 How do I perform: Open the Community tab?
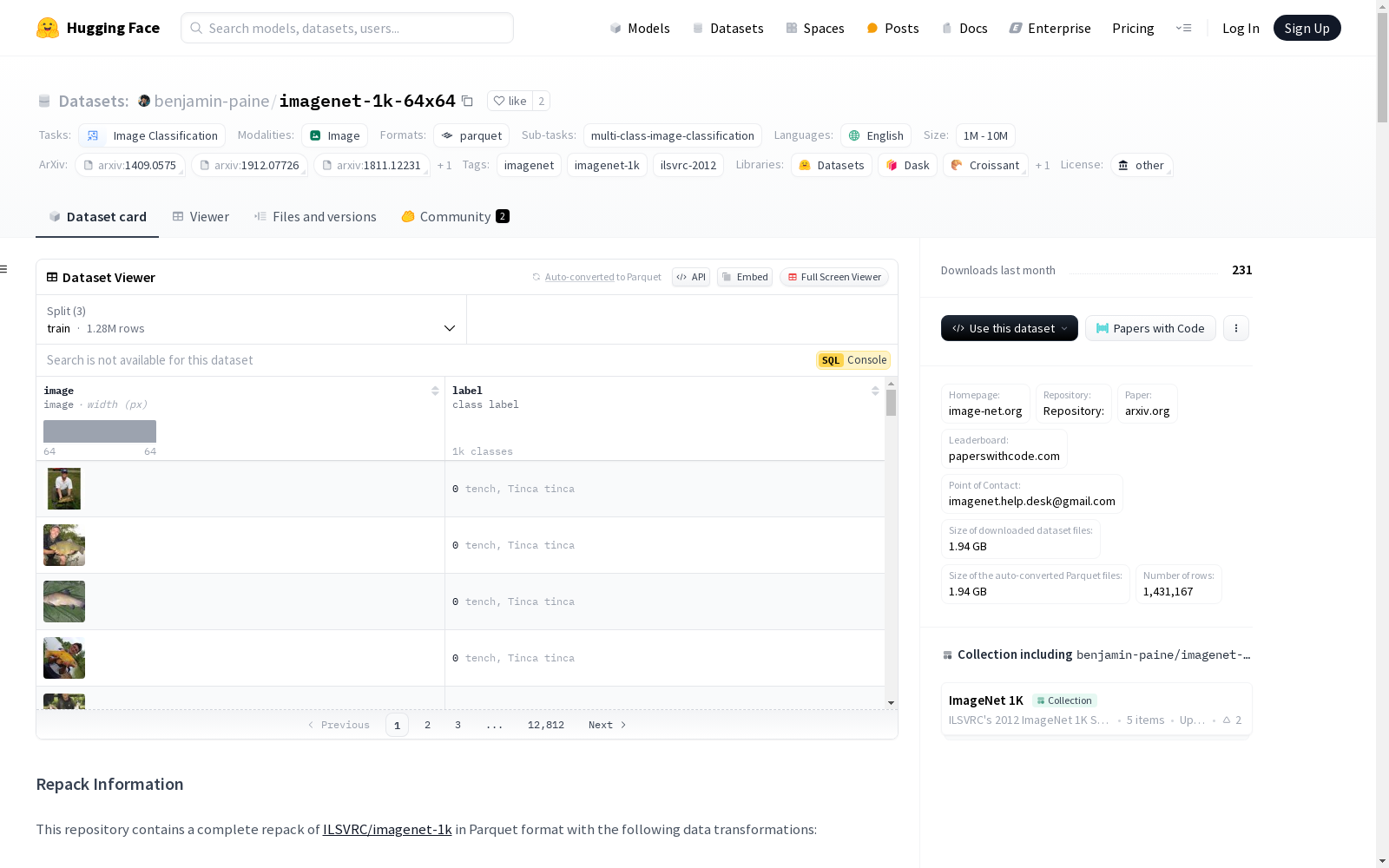coord(455,217)
